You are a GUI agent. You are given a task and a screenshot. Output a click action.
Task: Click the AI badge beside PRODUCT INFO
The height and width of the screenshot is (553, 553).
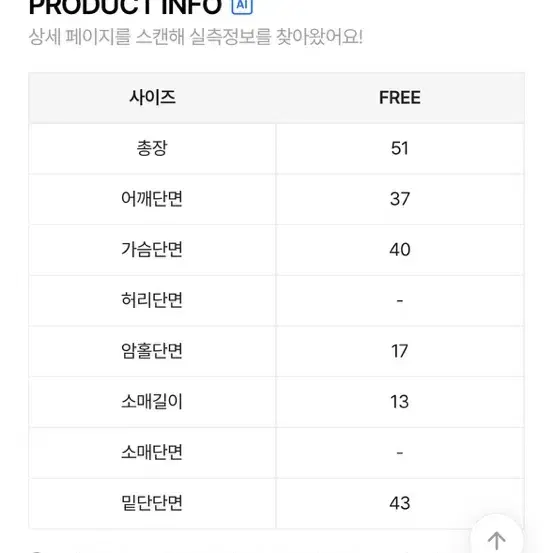242,6
